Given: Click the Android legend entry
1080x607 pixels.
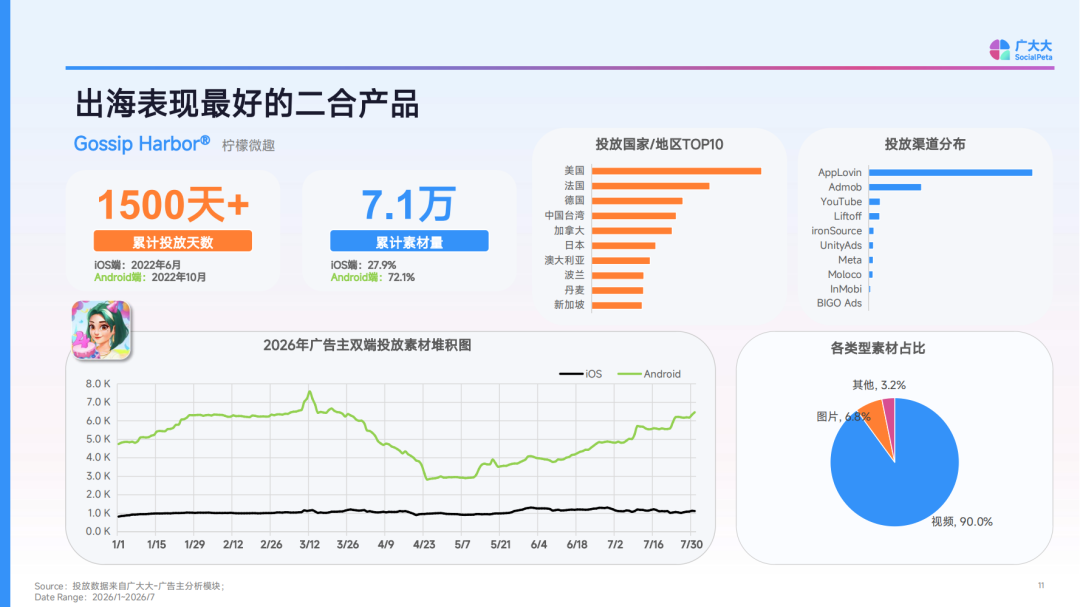Looking at the screenshot, I should pyautogui.click(x=650, y=374).
